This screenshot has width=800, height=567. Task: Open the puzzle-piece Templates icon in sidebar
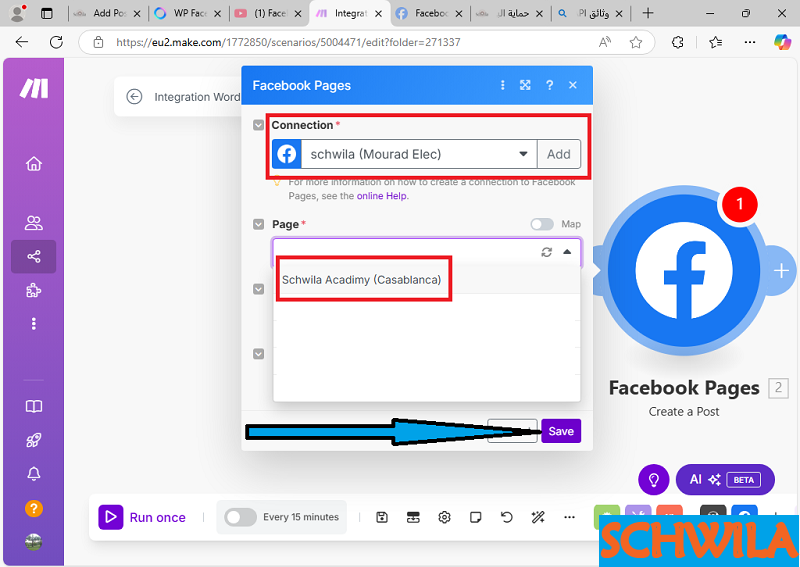[x=34, y=290]
